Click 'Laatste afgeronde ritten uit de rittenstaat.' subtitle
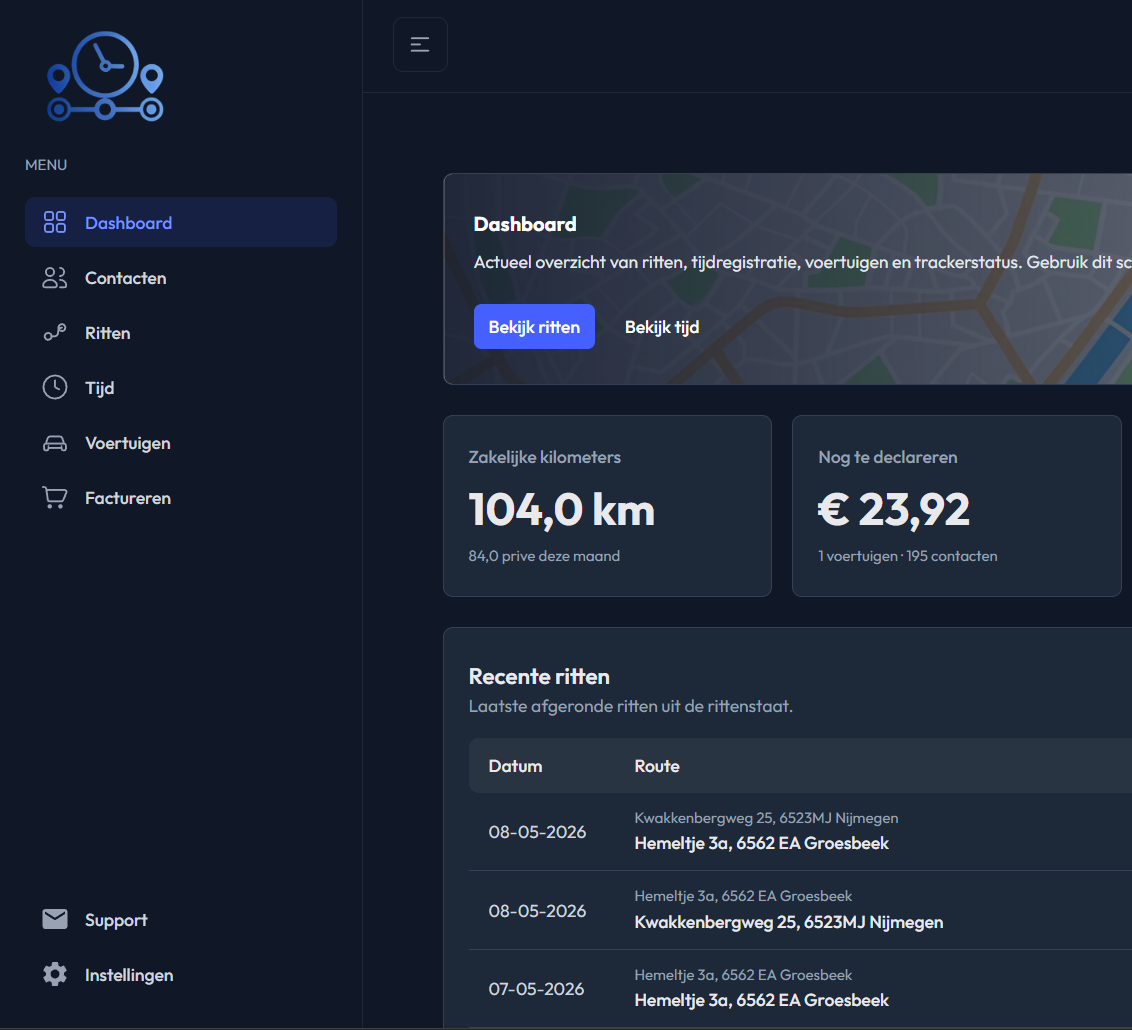This screenshot has height=1030, width=1132. pos(630,706)
